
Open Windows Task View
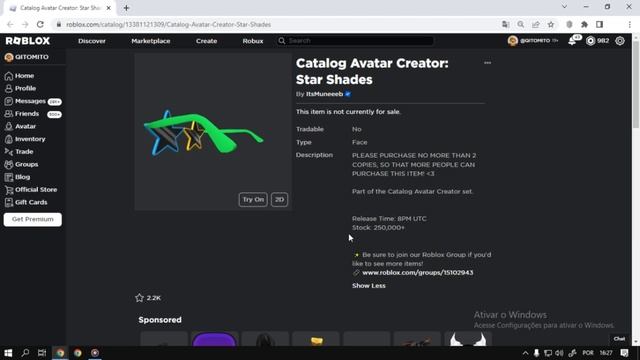pyautogui.click(x=42, y=353)
